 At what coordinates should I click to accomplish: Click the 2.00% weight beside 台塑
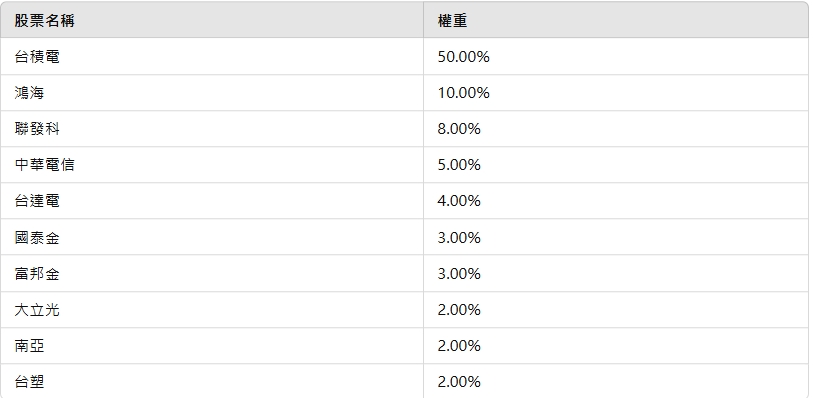(x=459, y=382)
